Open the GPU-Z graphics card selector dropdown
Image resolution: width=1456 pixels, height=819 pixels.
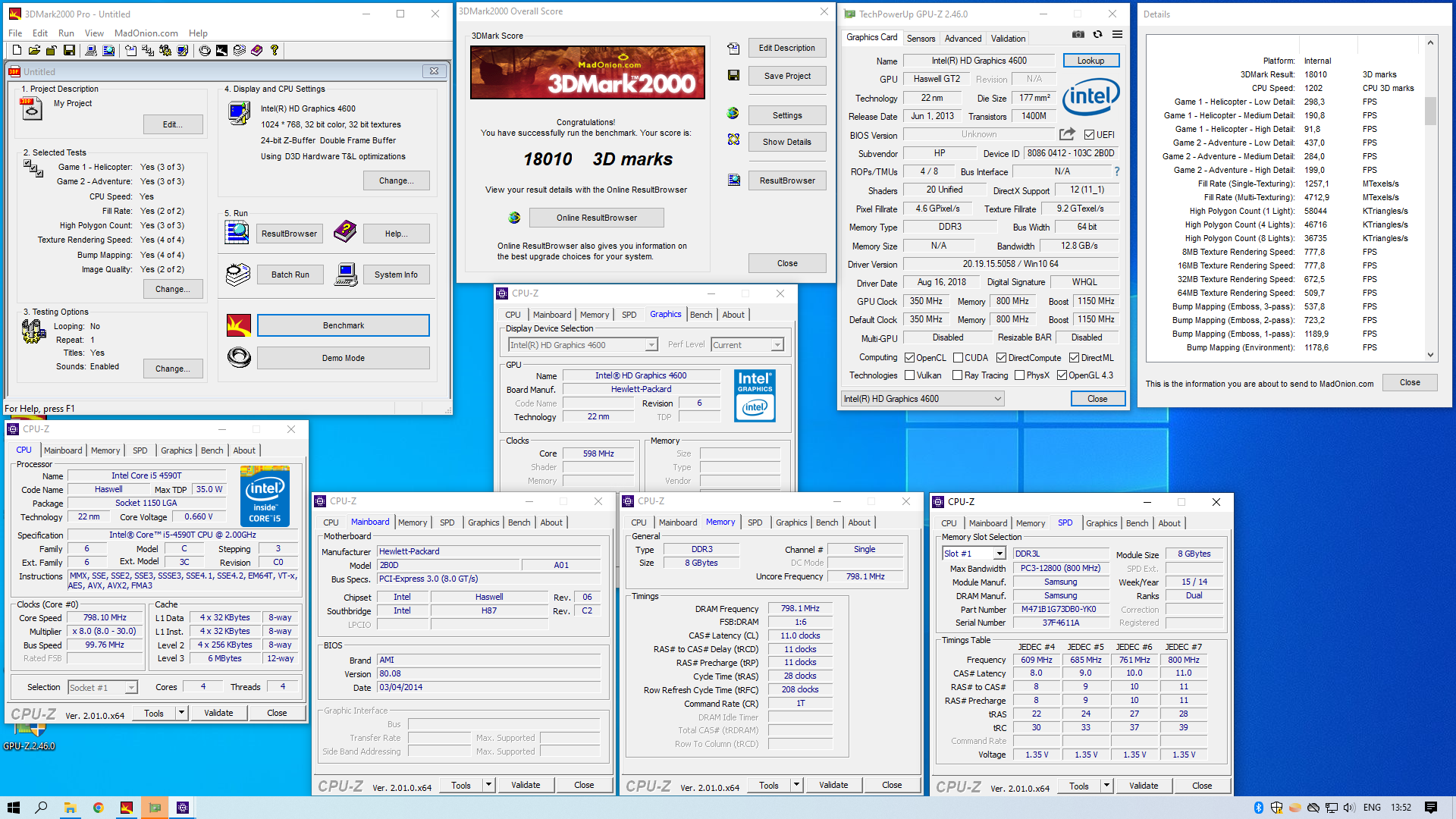pos(923,399)
